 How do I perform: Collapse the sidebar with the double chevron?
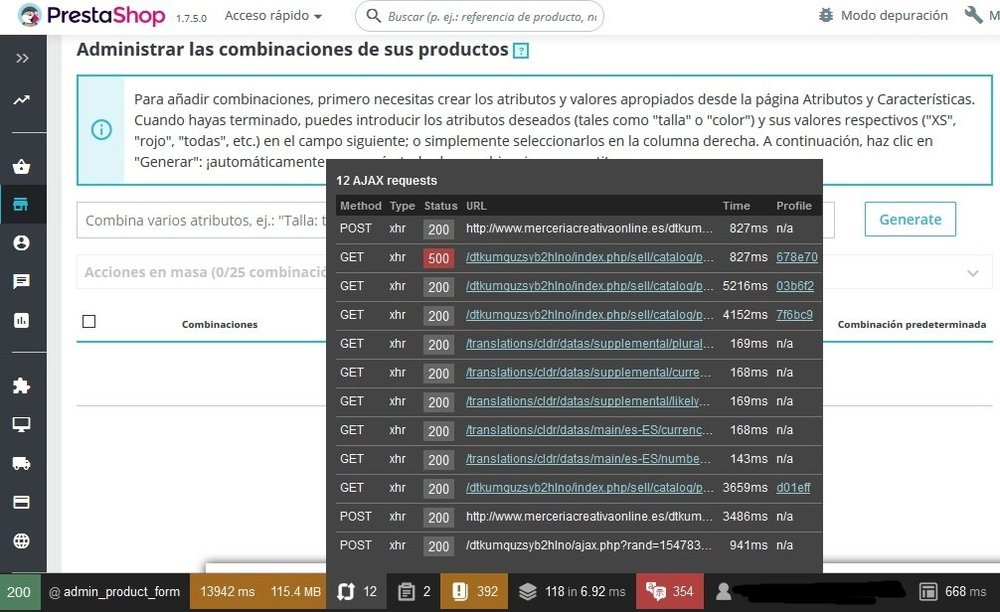coord(22,57)
